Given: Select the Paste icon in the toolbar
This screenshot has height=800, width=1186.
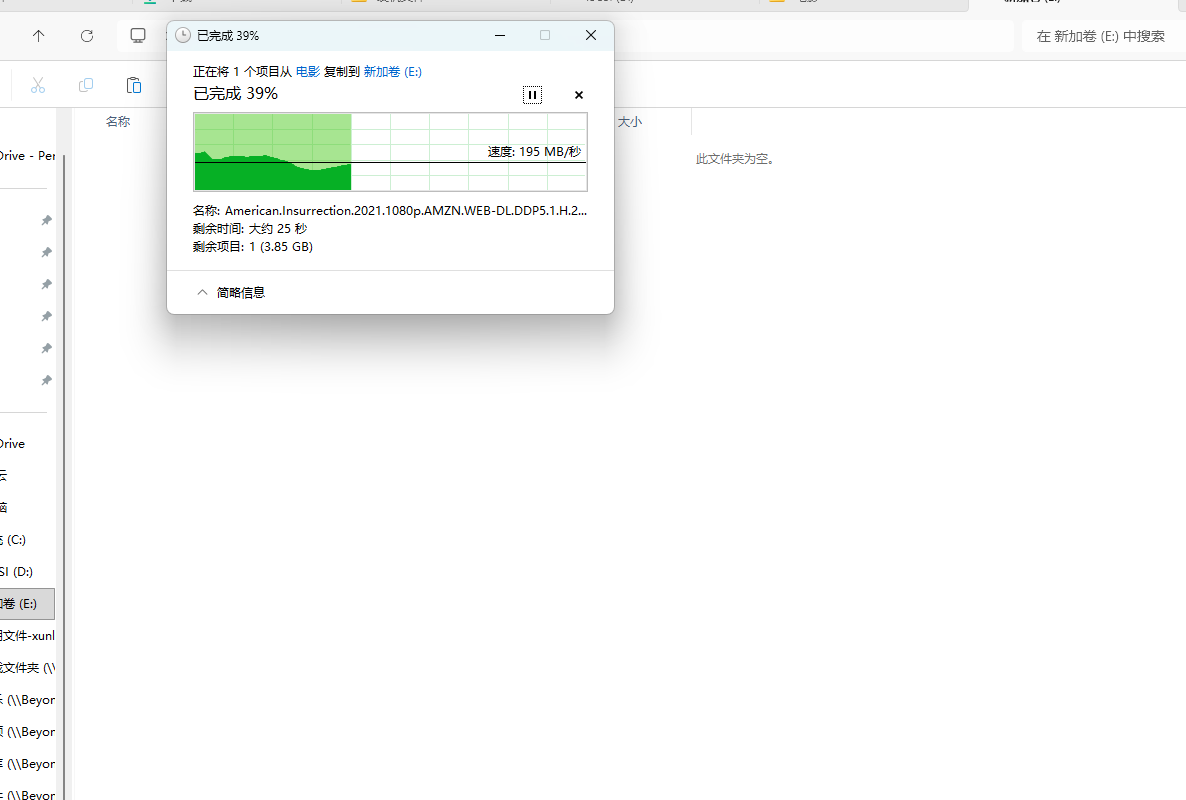Looking at the screenshot, I should tap(133, 86).
